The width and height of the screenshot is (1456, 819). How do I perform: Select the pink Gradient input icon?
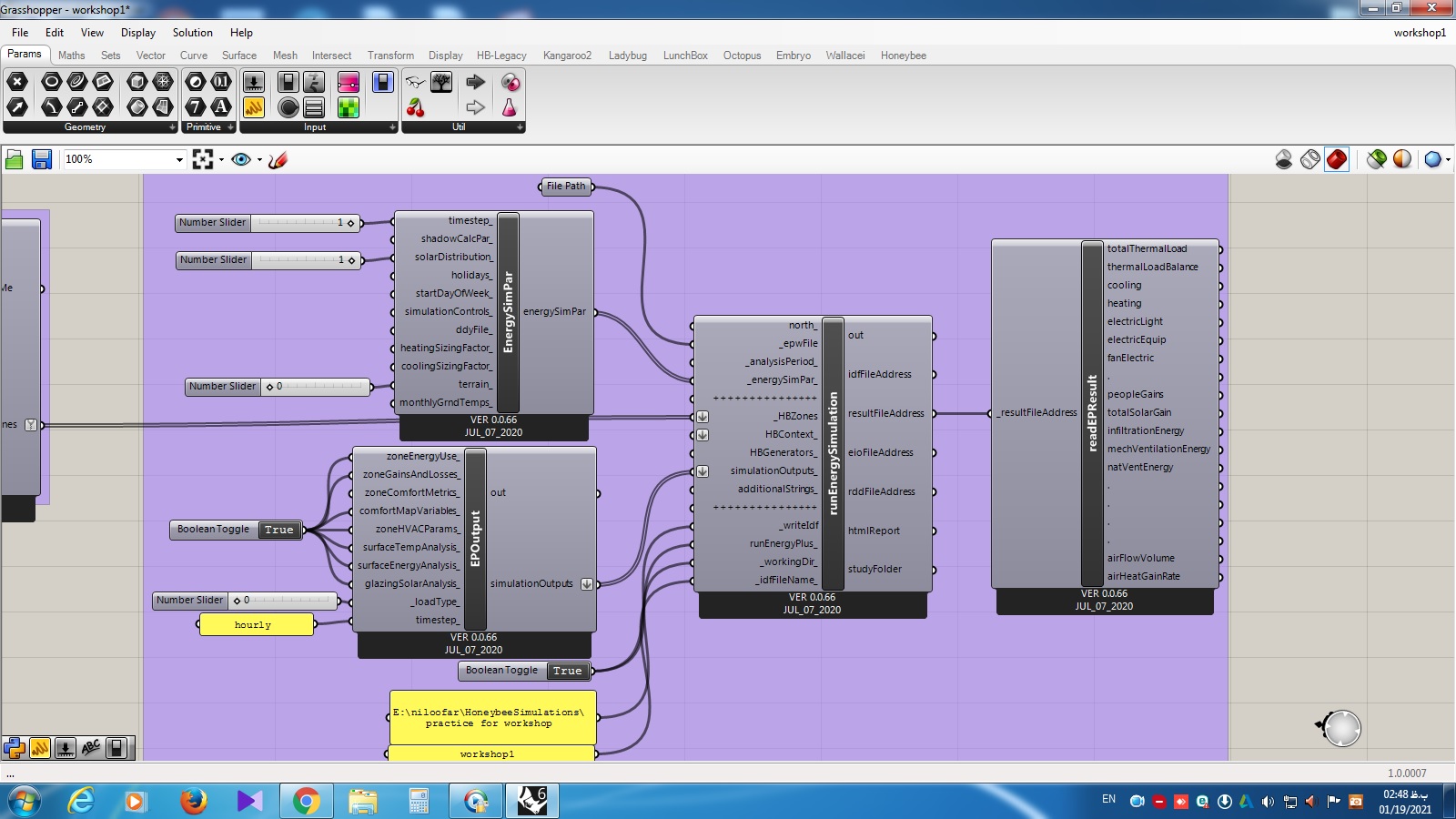tap(349, 82)
